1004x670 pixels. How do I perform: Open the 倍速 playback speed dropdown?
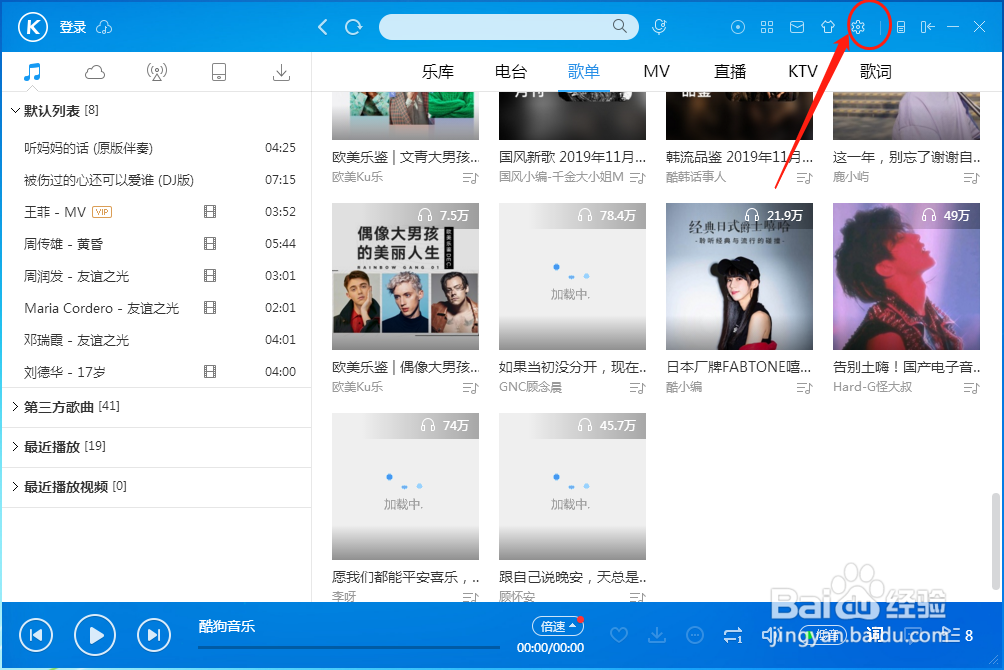(x=558, y=625)
